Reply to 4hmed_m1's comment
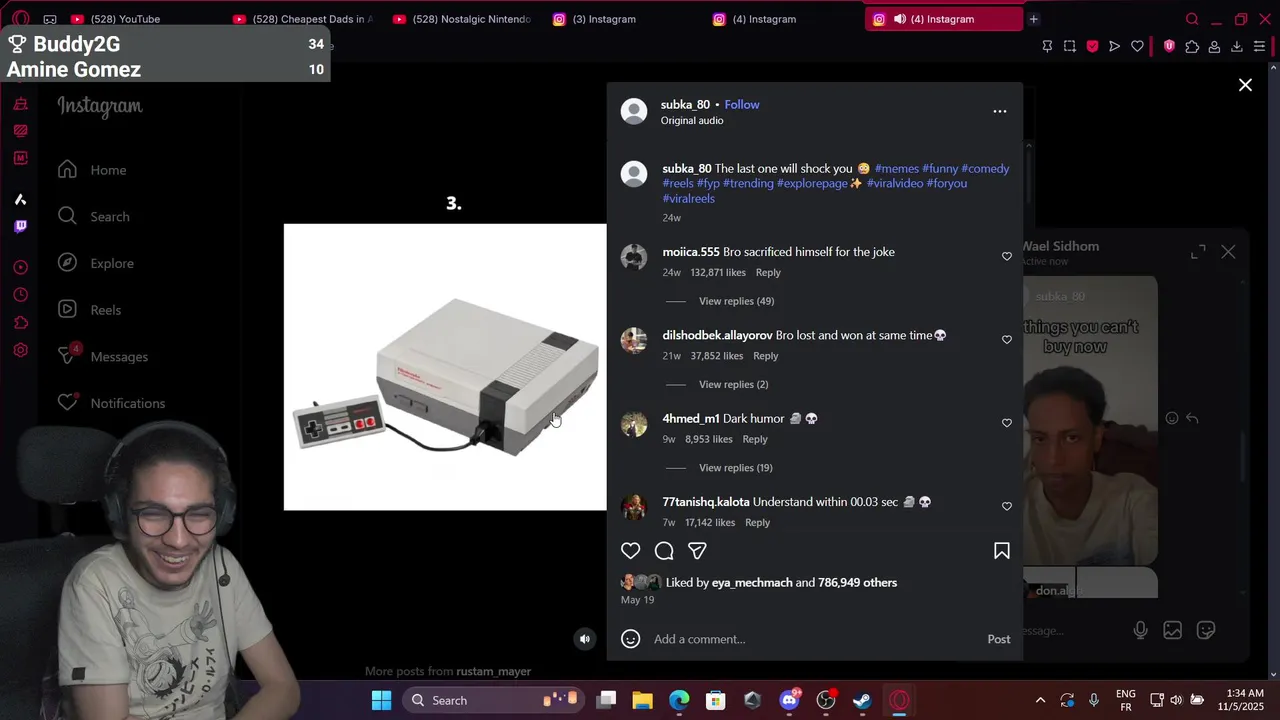Viewport: 1280px width, 720px height. click(x=755, y=439)
